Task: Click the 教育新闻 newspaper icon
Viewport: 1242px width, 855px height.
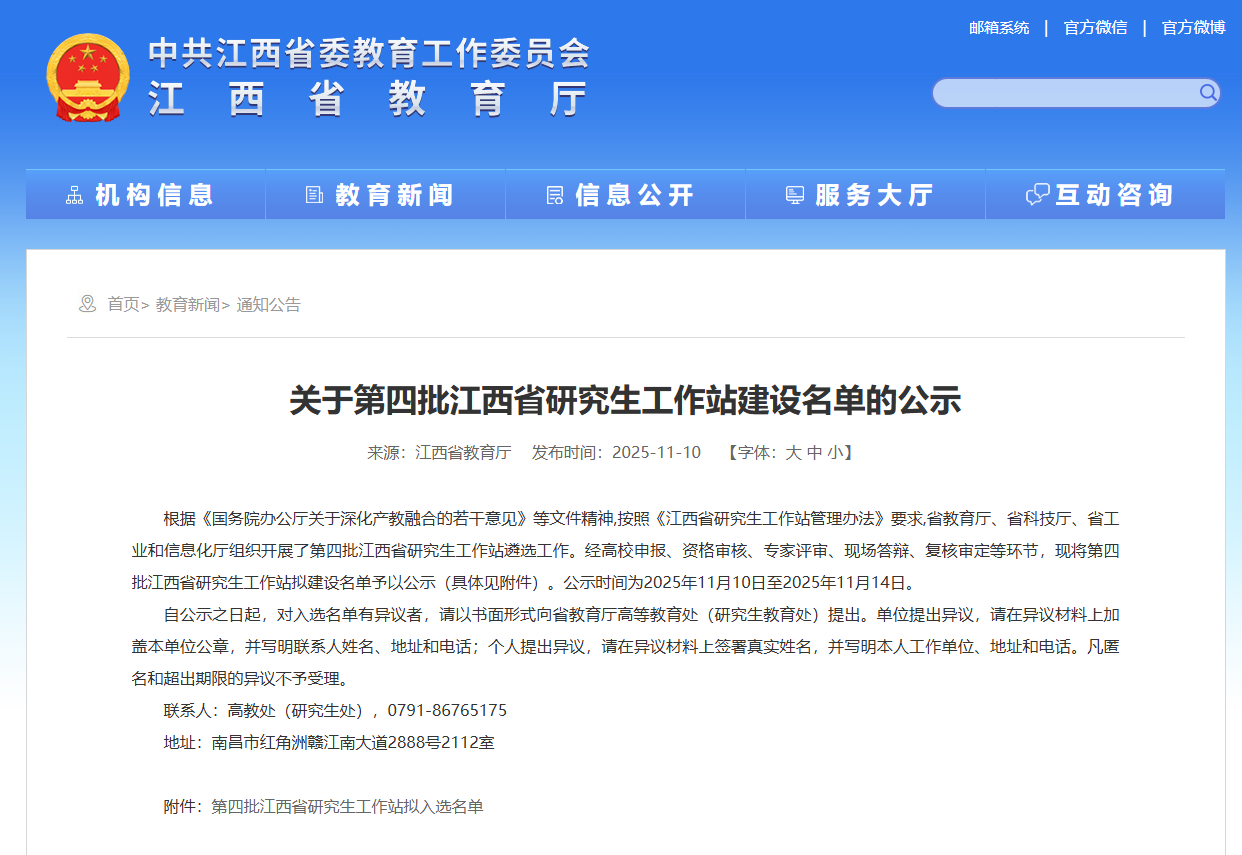Action: pyautogui.click(x=314, y=195)
